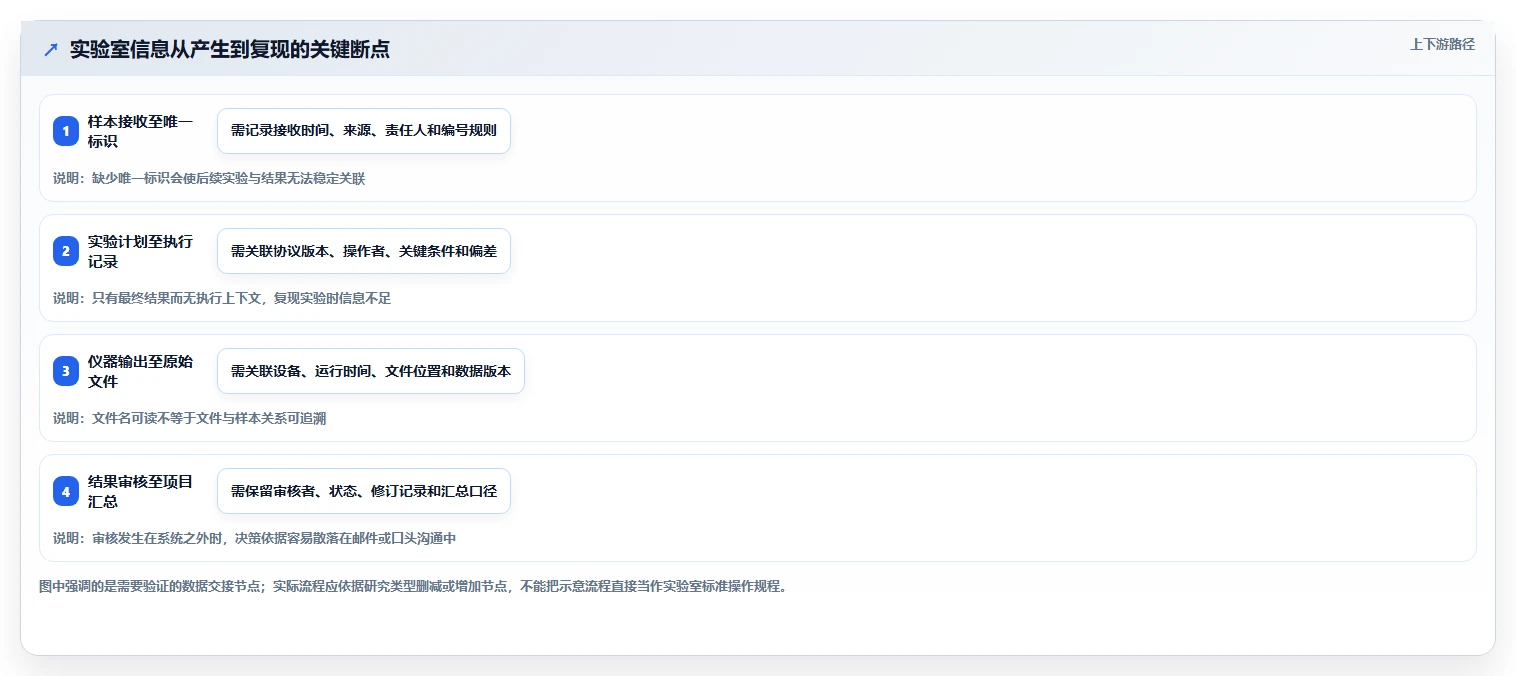The width and height of the screenshot is (1516, 676).
Task: Click the step 2 number badge
Action: point(66,251)
